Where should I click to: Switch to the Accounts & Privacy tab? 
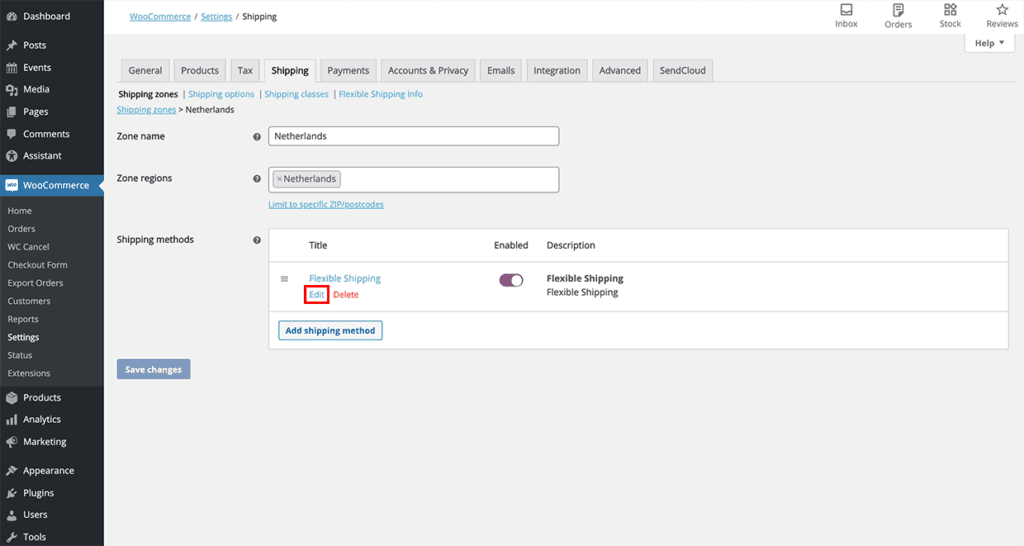tap(428, 71)
